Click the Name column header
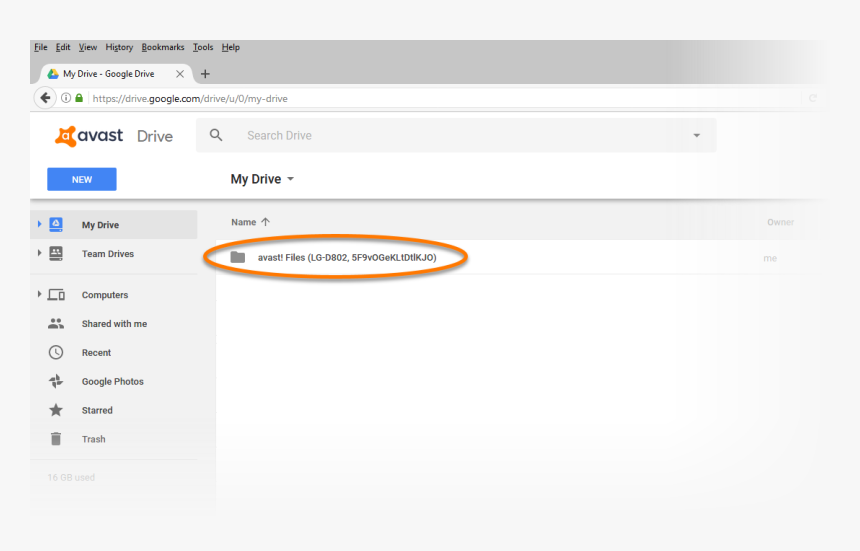The width and height of the screenshot is (860, 551). click(244, 222)
